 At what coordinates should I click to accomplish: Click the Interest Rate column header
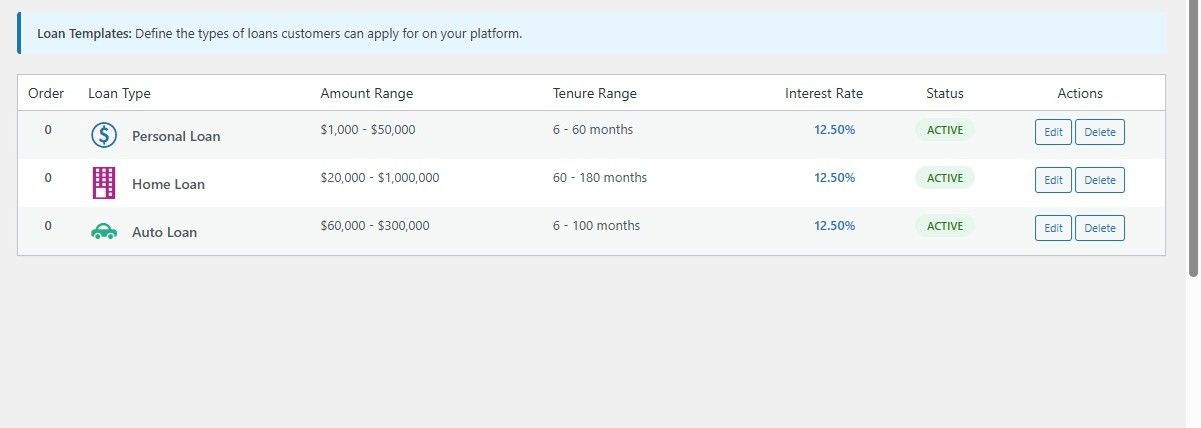823,93
